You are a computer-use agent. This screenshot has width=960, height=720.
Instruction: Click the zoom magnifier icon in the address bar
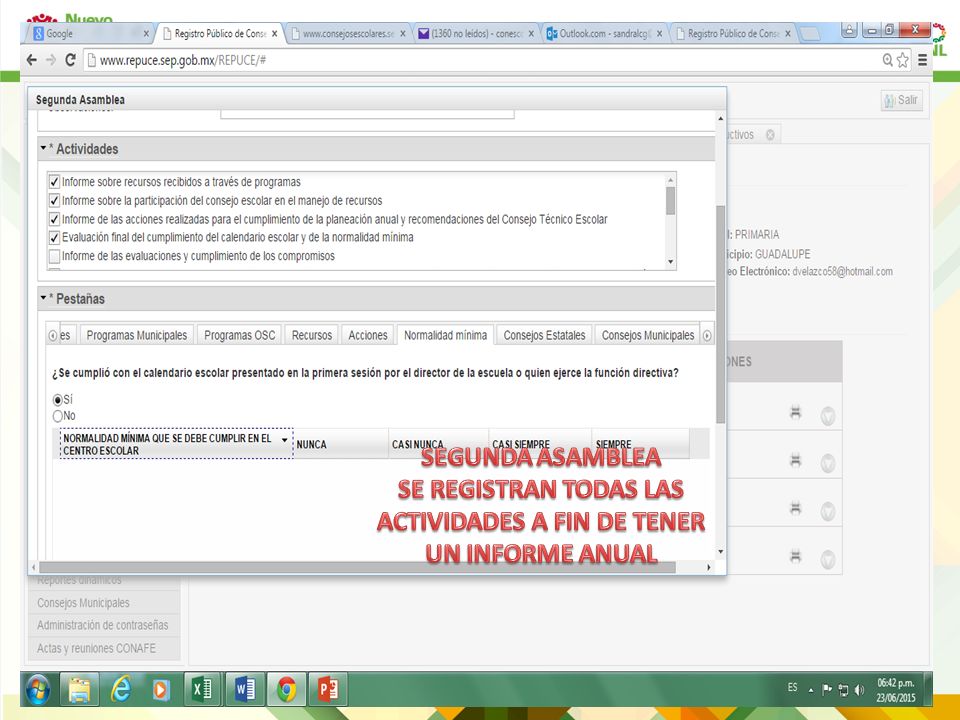pyautogui.click(x=887, y=60)
